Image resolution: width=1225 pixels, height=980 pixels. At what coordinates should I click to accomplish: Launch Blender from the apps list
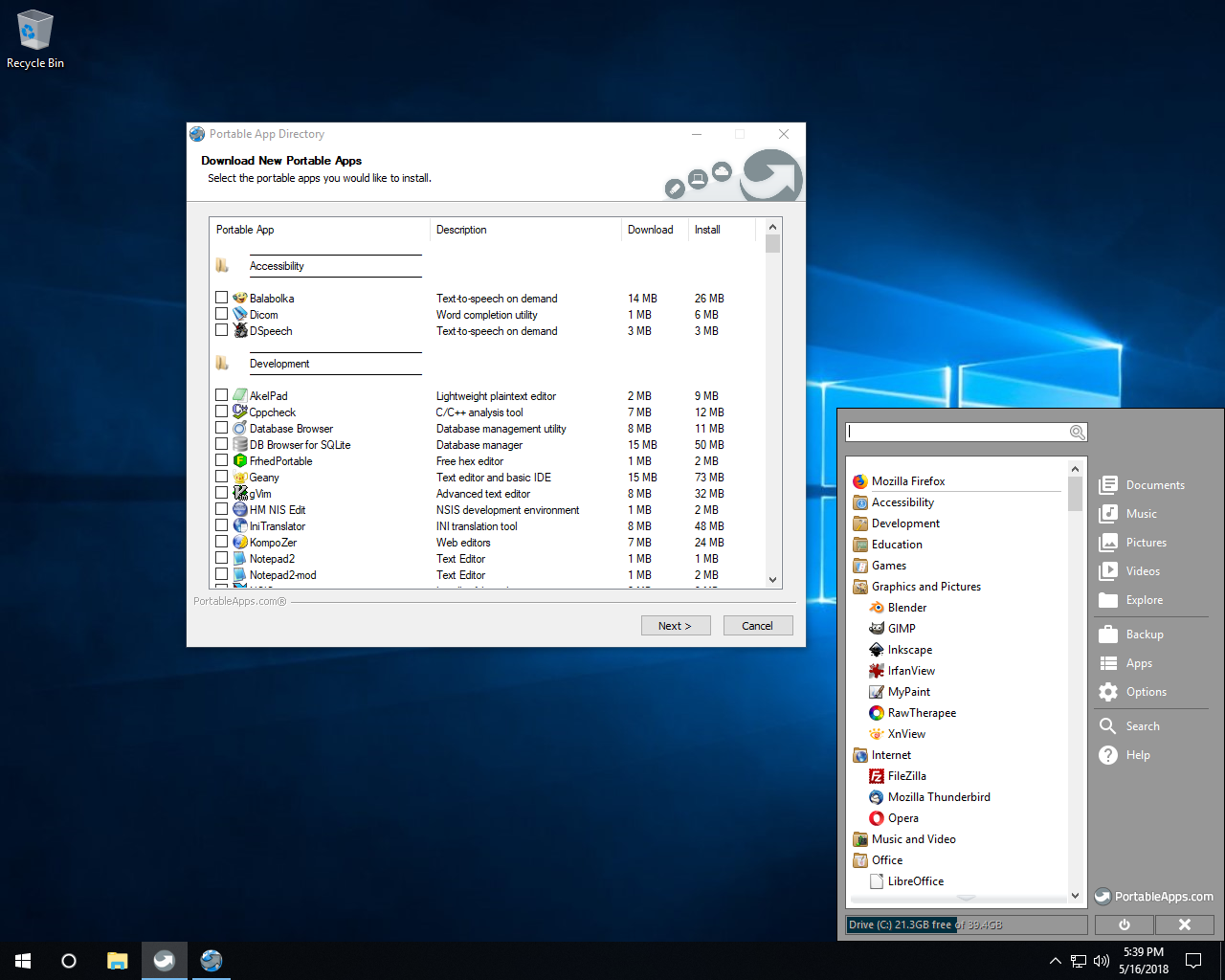coord(906,608)
